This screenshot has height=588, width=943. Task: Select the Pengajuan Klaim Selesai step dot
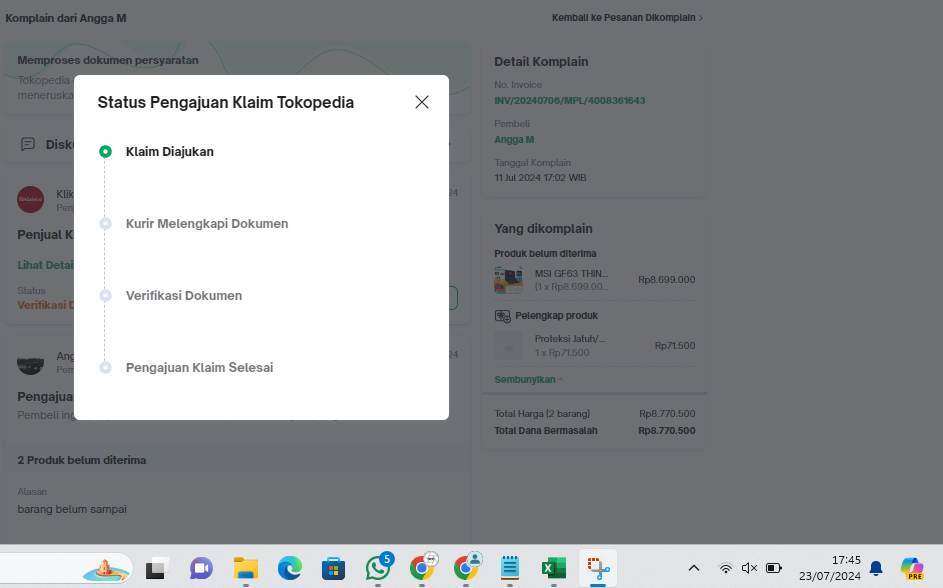pos(105,367)
